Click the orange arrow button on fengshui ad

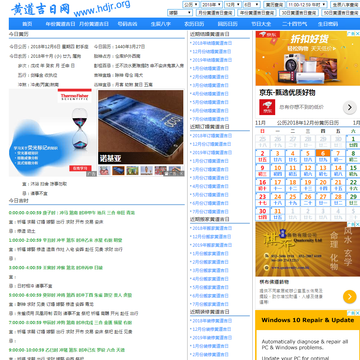[x=350, y=296]
